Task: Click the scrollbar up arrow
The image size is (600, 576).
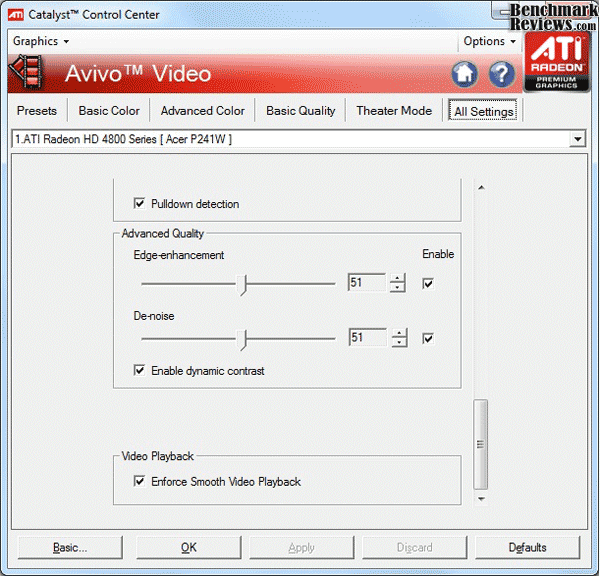Action: point(481,187)
